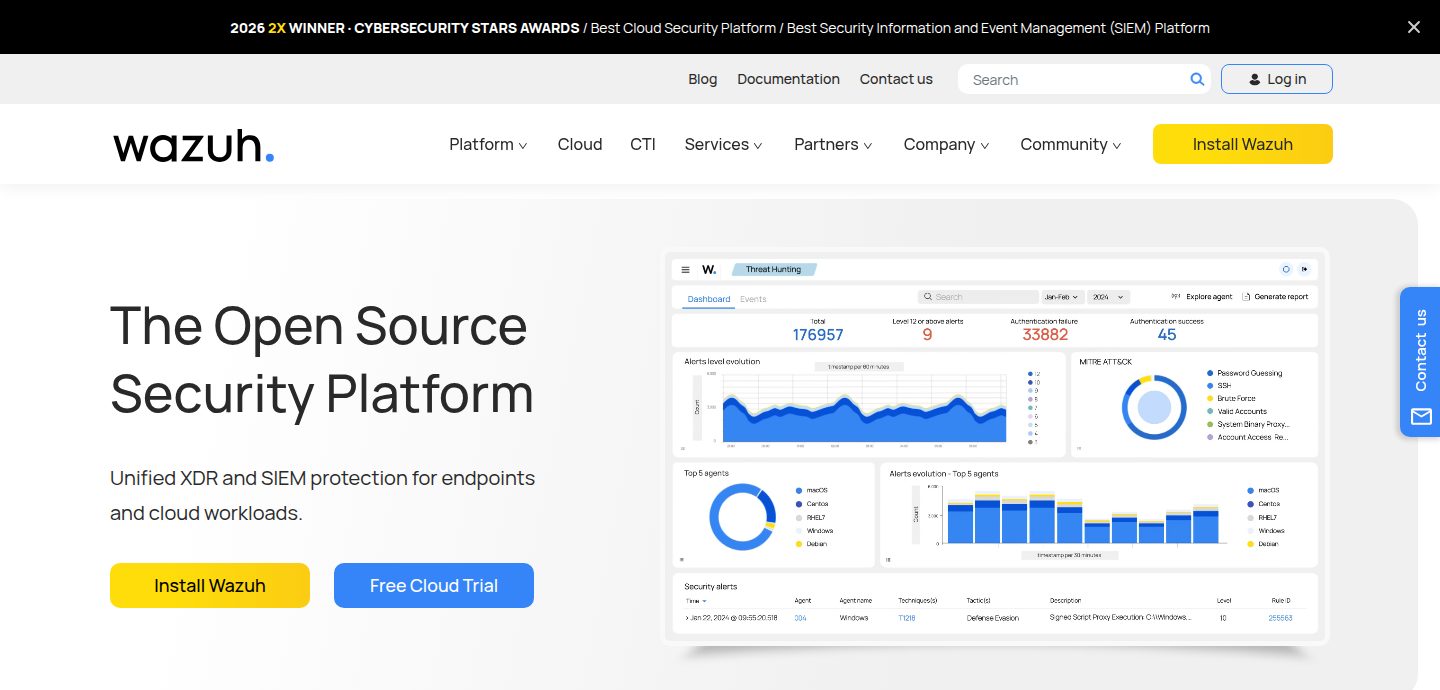Click the user icon in Log in button
Image resolution: width=1440 pixels, height=690 pixels.
pyautogui.click(x=1255, y=79)
